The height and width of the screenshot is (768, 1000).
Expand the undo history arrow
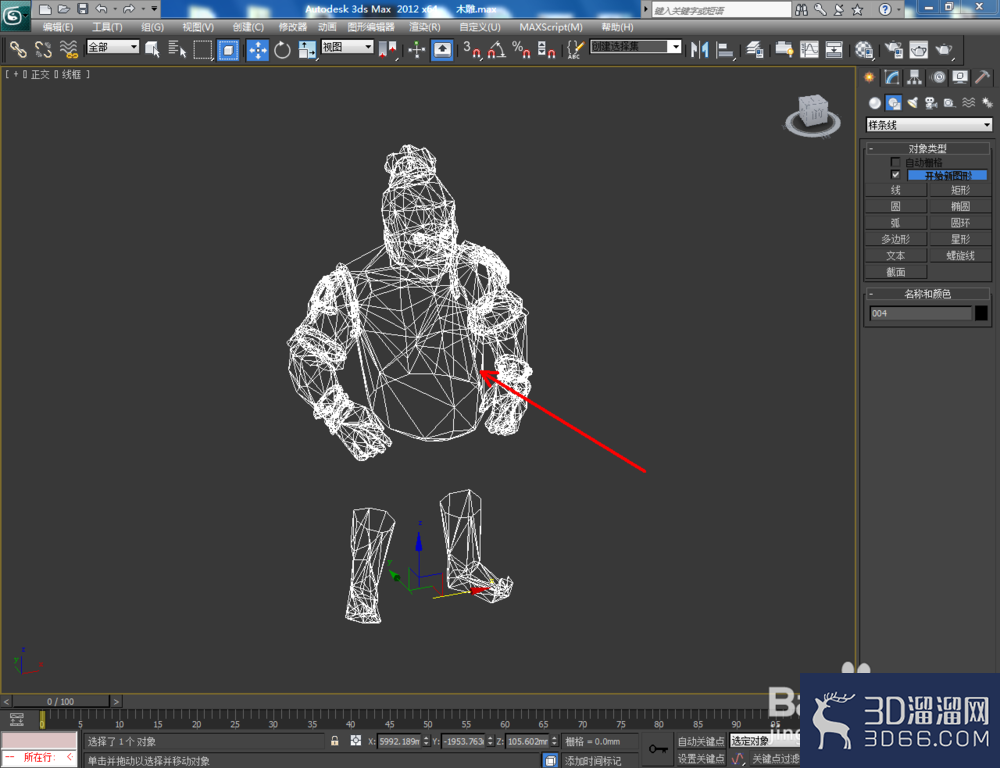pos(115,9)
